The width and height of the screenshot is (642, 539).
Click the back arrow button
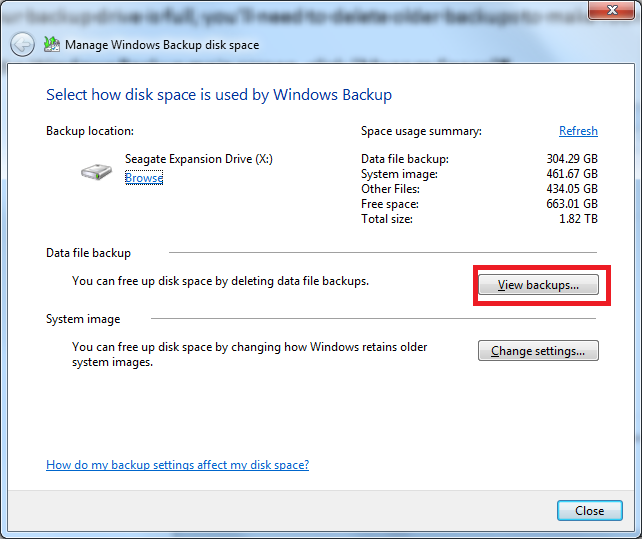(22, 44)
